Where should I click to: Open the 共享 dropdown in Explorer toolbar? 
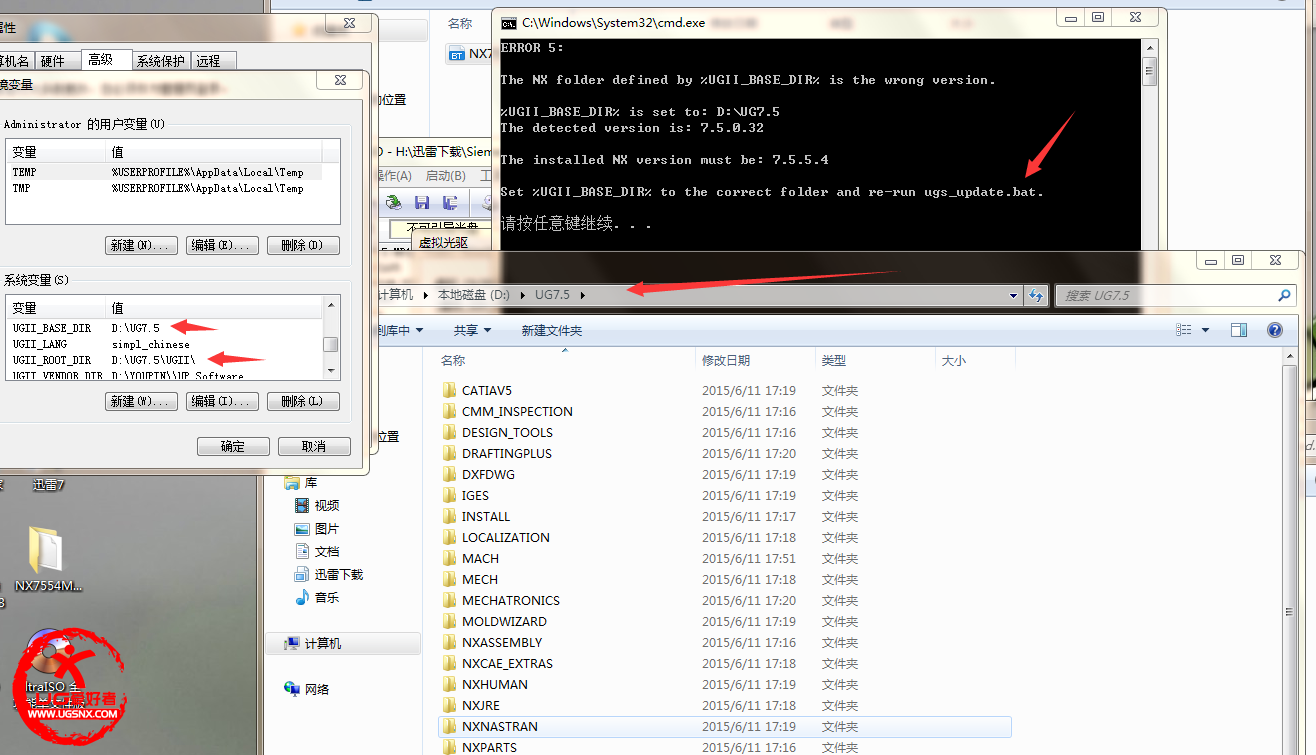(x=472, y=330)
